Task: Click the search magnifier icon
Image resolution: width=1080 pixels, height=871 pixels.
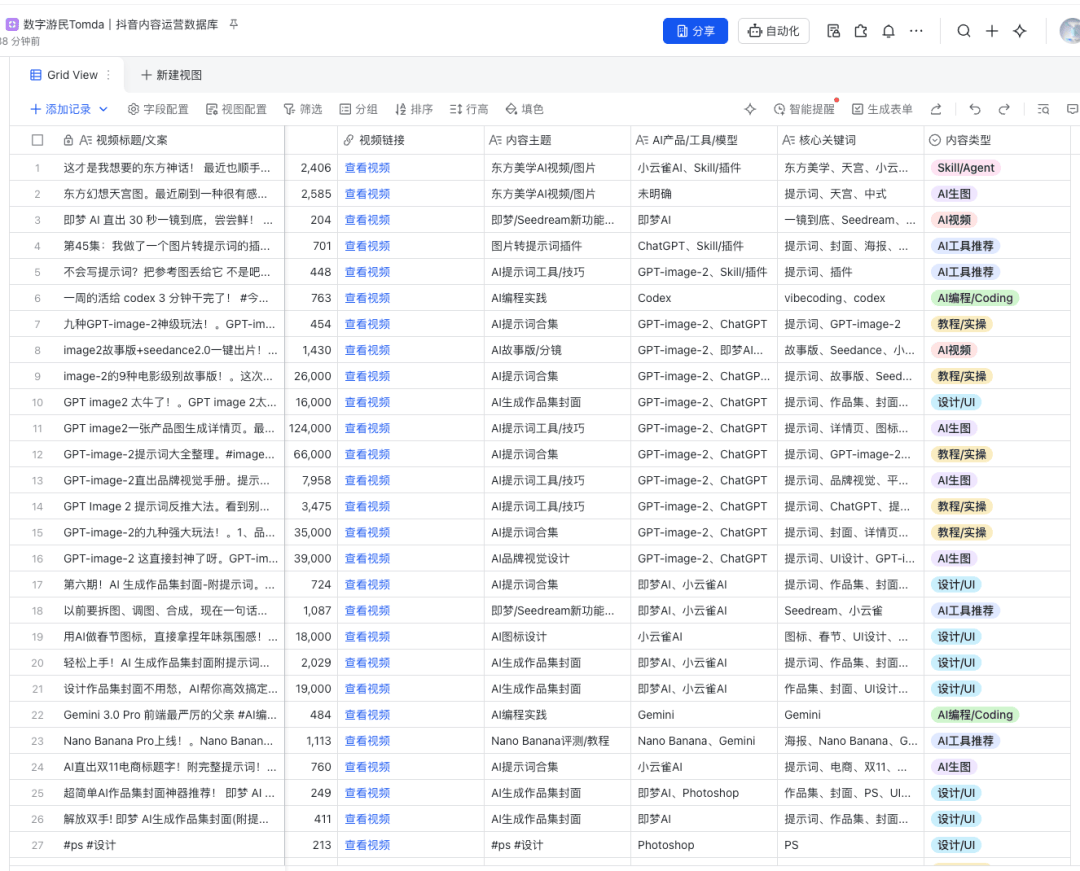Action: 964,31
